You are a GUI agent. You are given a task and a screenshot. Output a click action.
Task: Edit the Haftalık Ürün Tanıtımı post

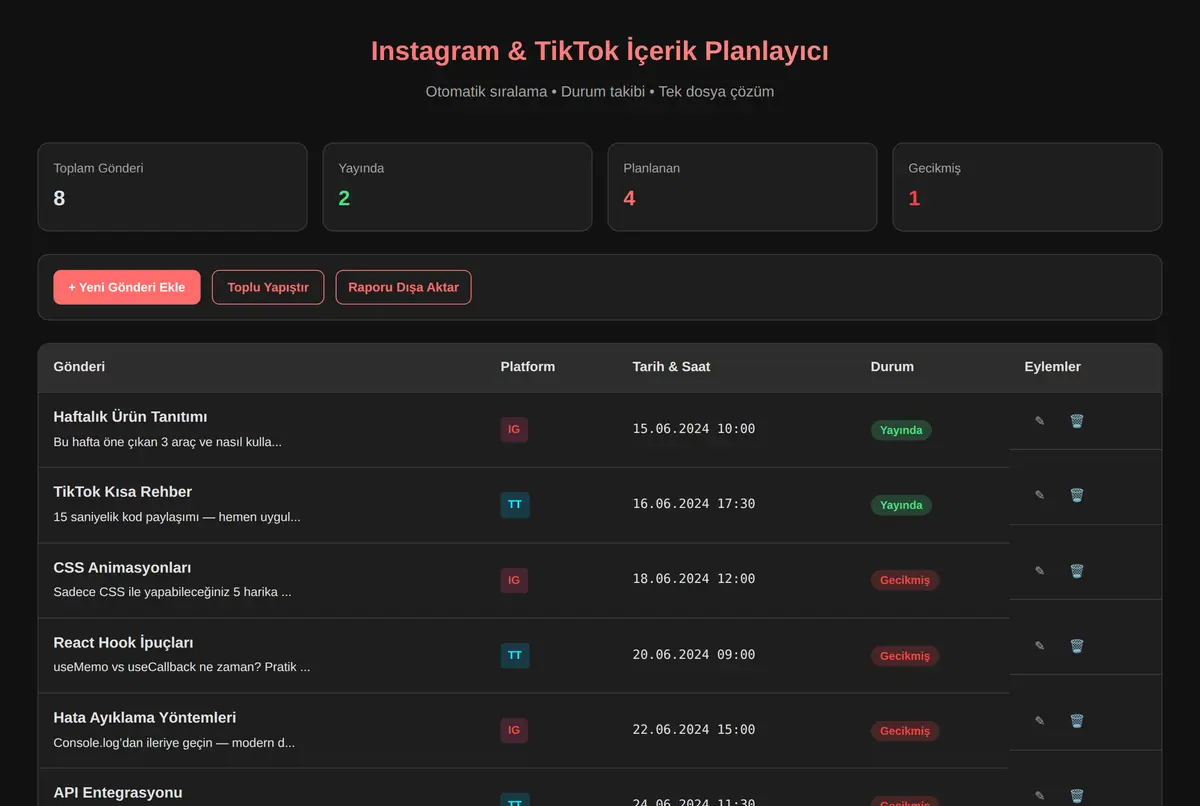click(1040, 421)
